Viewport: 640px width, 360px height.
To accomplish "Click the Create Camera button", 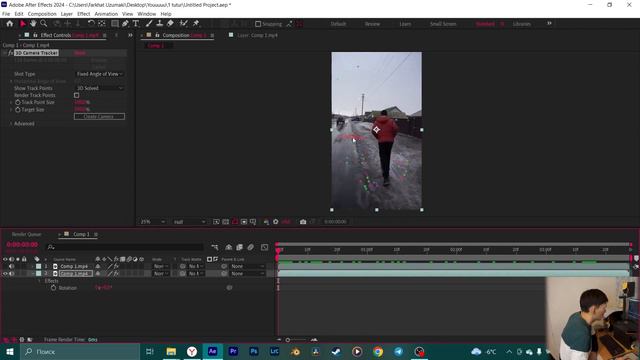I will (99, 117).
